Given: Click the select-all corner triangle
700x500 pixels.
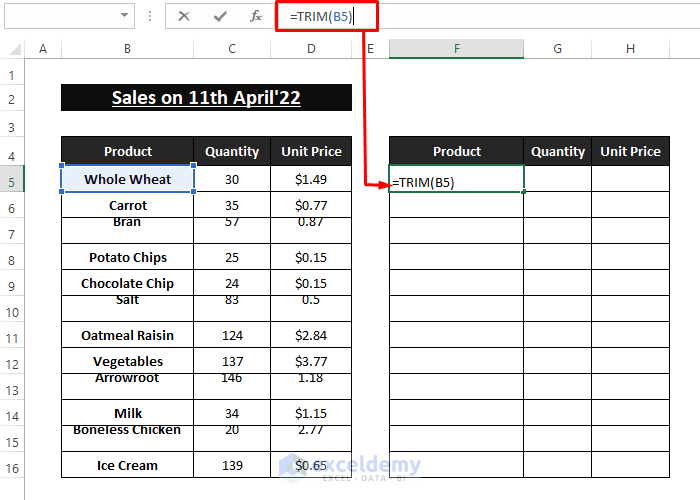Looking at the screenshot, I should pos(13,49).
